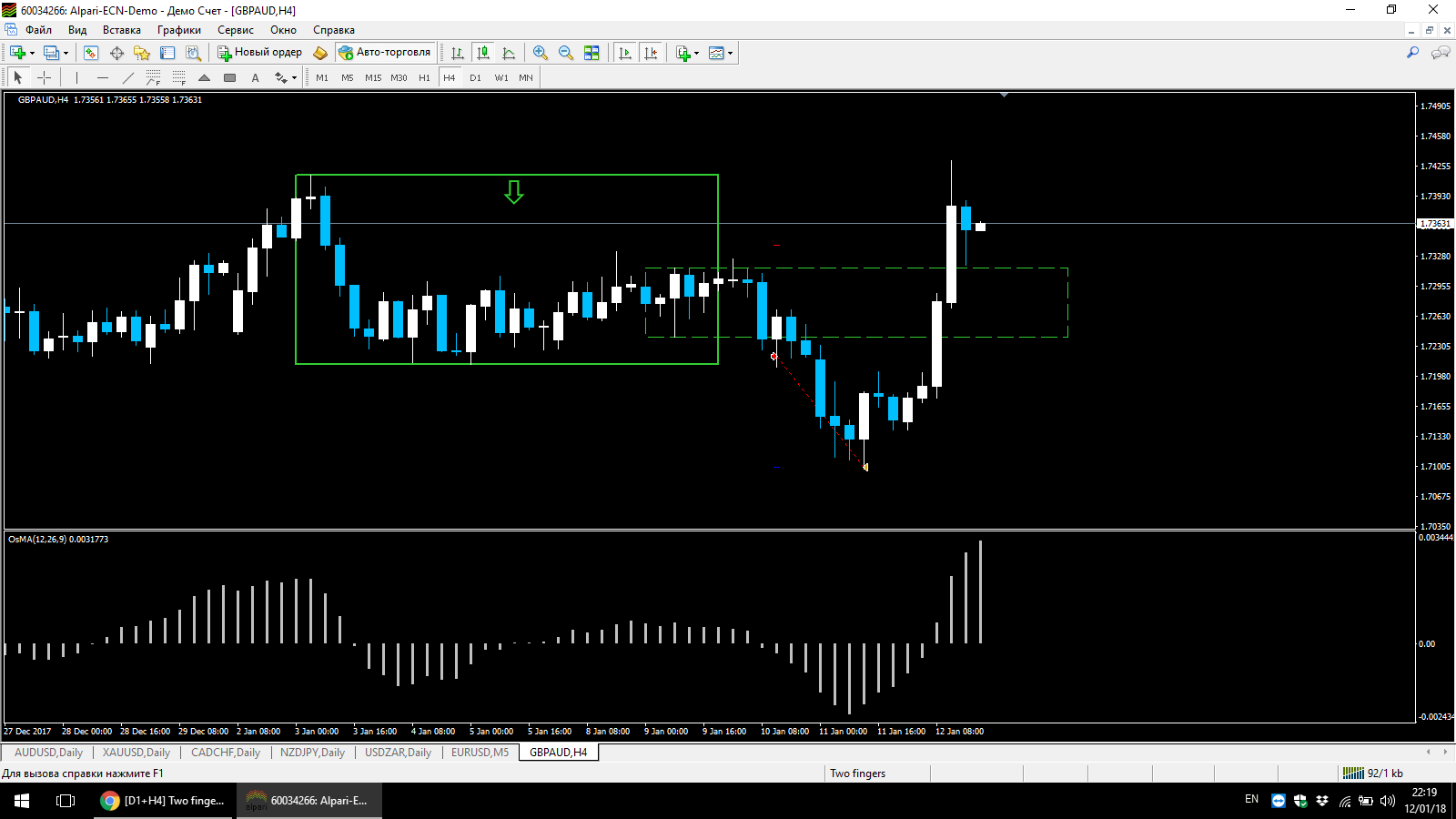The height and width of the screenshot is (819, 1456).
Task: Select the Fibonacci retracement tool
Action: [179, 77]
